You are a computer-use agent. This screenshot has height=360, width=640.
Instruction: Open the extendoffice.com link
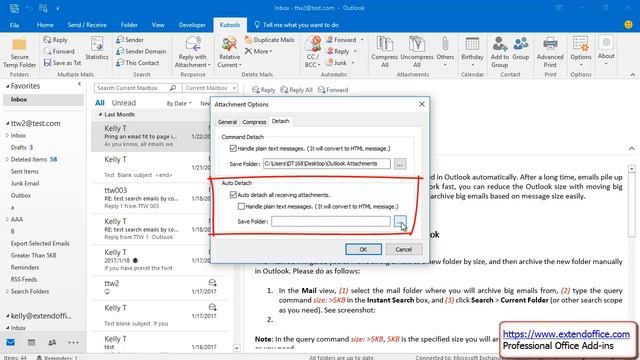tap(566, 334)
